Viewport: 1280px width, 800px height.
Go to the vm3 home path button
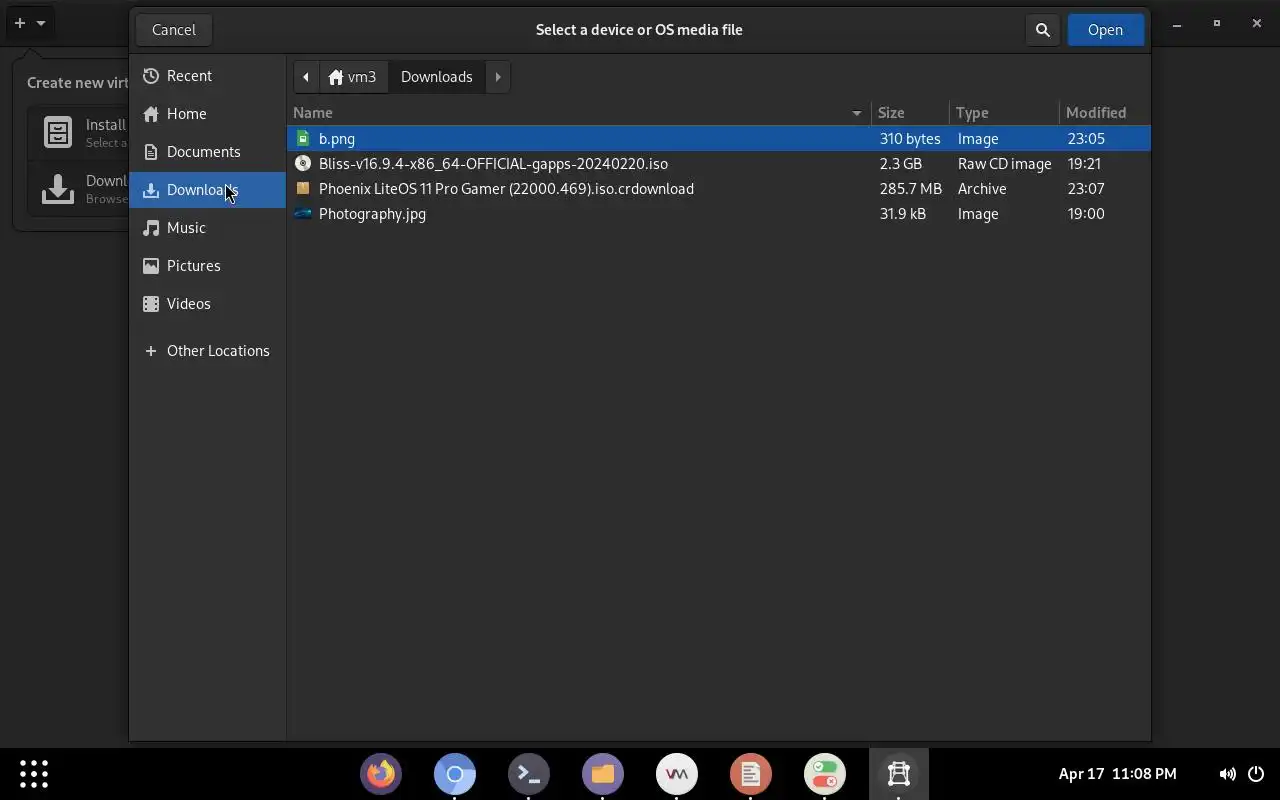tap(353, 77)
